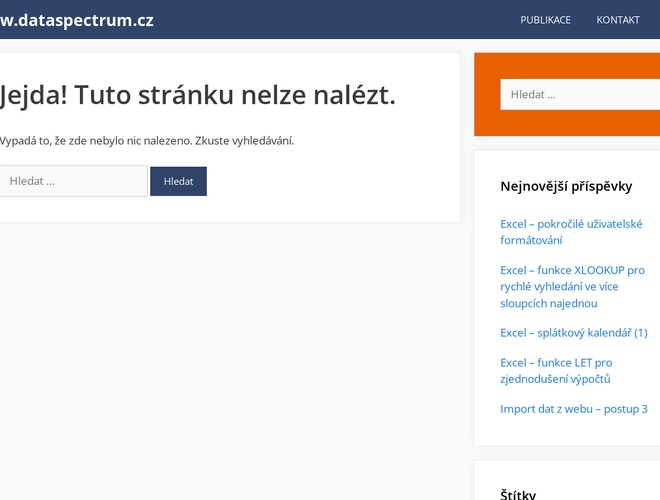Click blank white space right of Hledat button

click(x=330, y=181)
